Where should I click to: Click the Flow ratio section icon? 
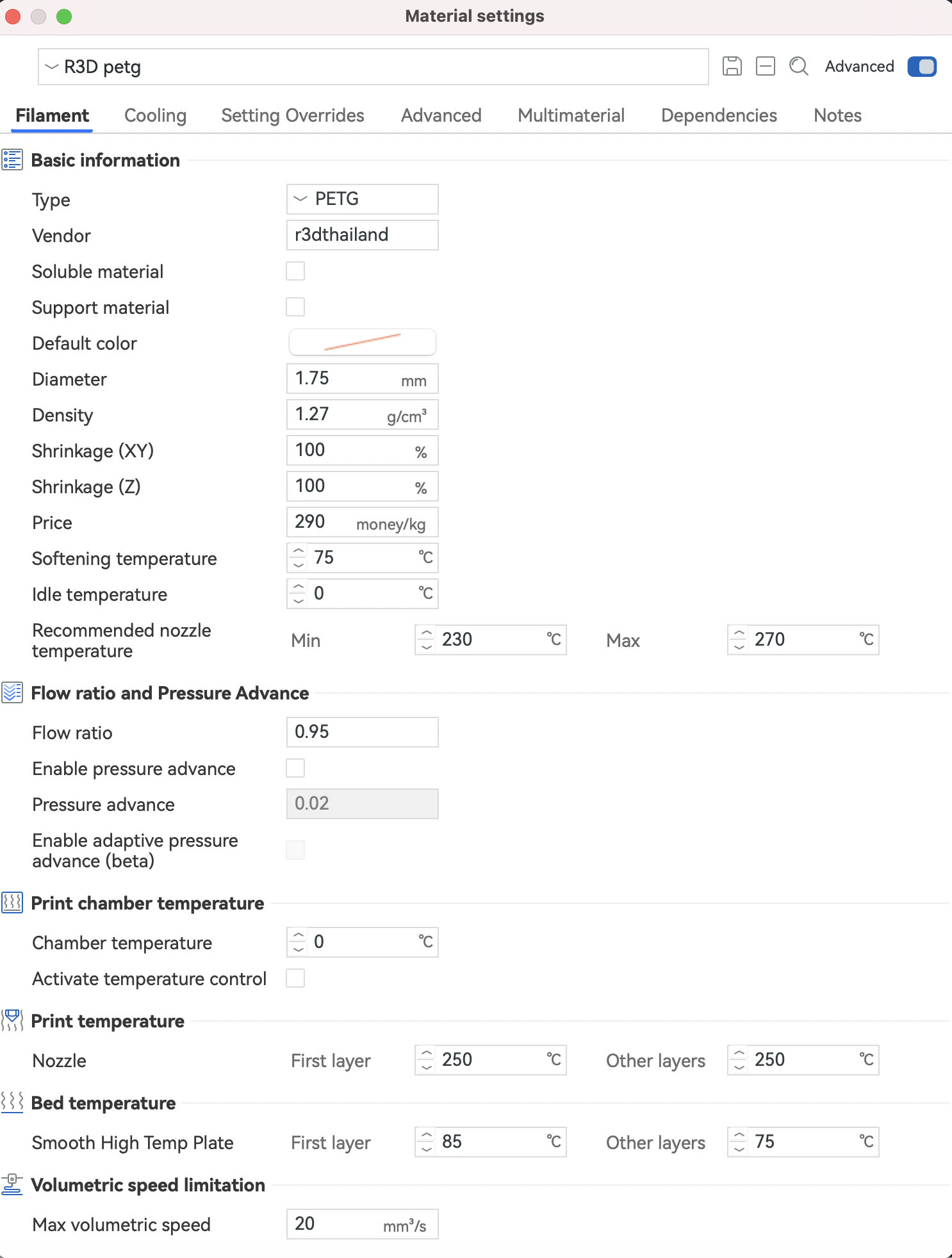point(12,692)
